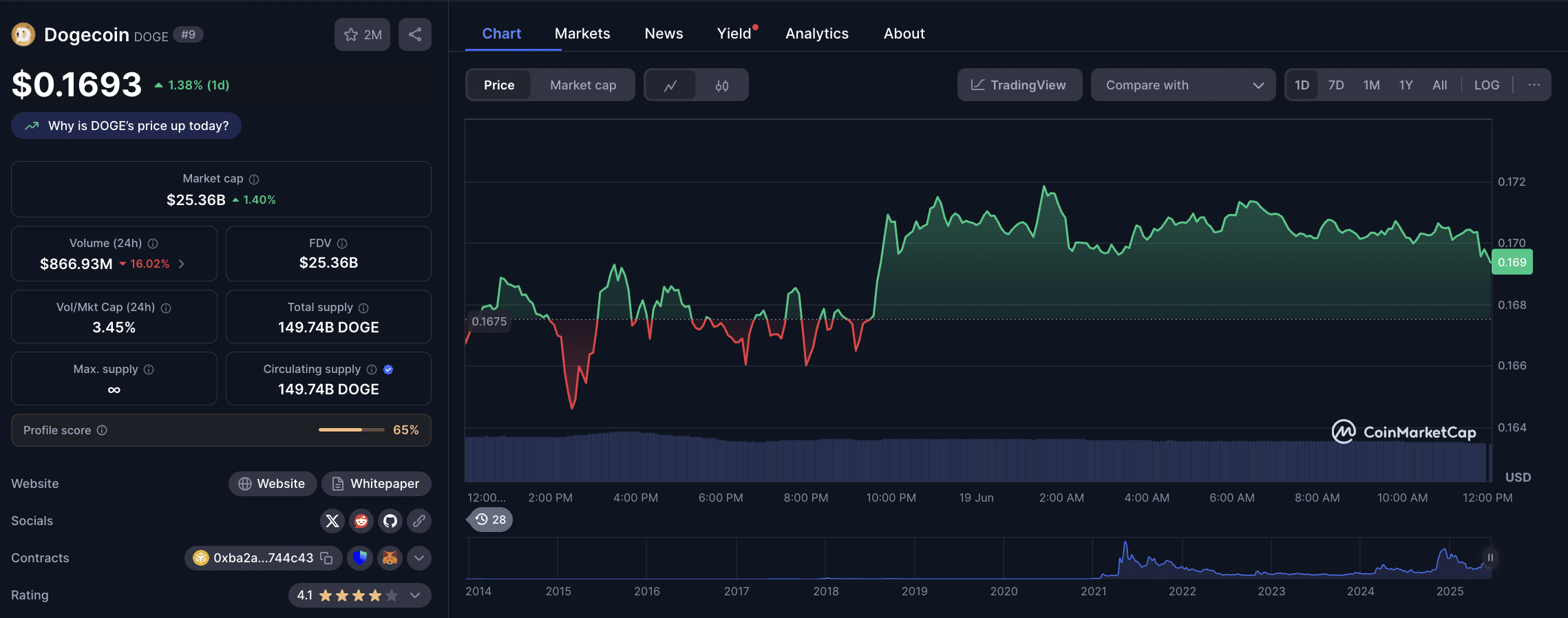Open the News tab
This screenshot has height=618, width=1568.
[664, 34]
